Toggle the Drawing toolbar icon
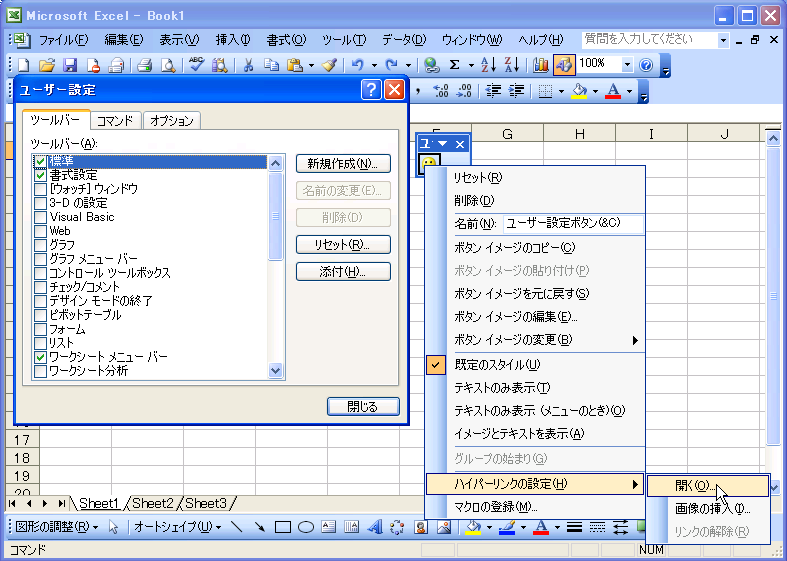Image resolution: width=787 pixels, height=561 pixels. (564, 65)
